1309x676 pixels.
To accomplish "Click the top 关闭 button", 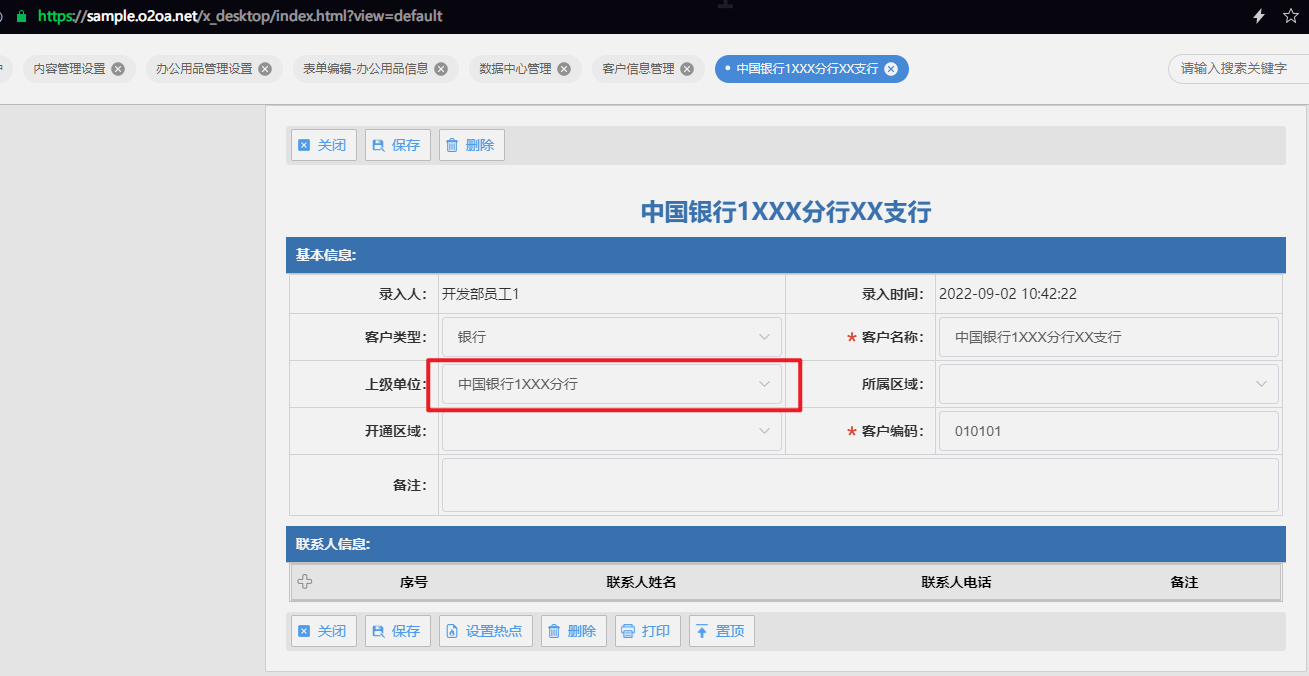I will coord(324,145).
